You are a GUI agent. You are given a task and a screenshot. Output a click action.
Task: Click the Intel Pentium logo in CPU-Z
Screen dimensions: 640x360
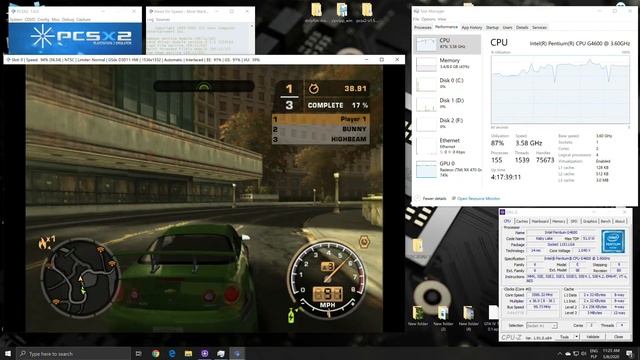coord(613,241)
